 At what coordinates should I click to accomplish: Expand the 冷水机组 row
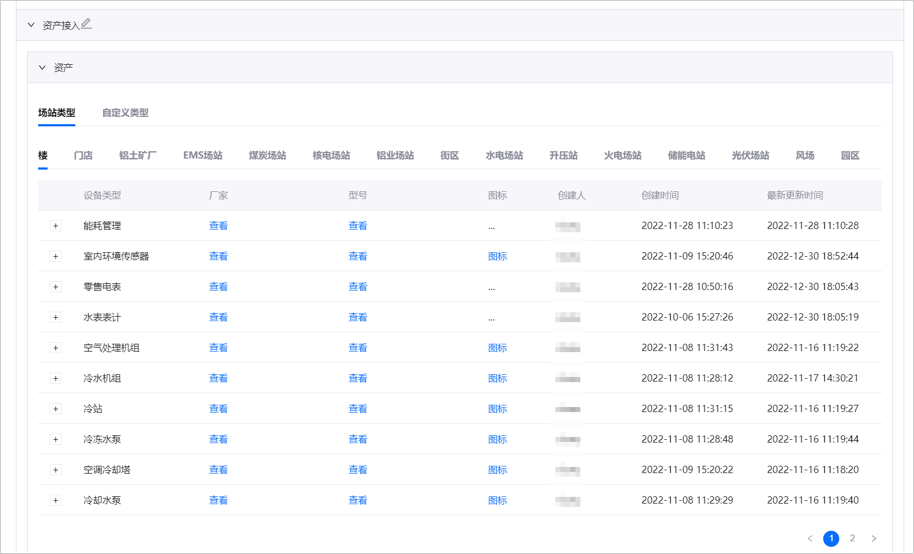click(x=56, y=379)
